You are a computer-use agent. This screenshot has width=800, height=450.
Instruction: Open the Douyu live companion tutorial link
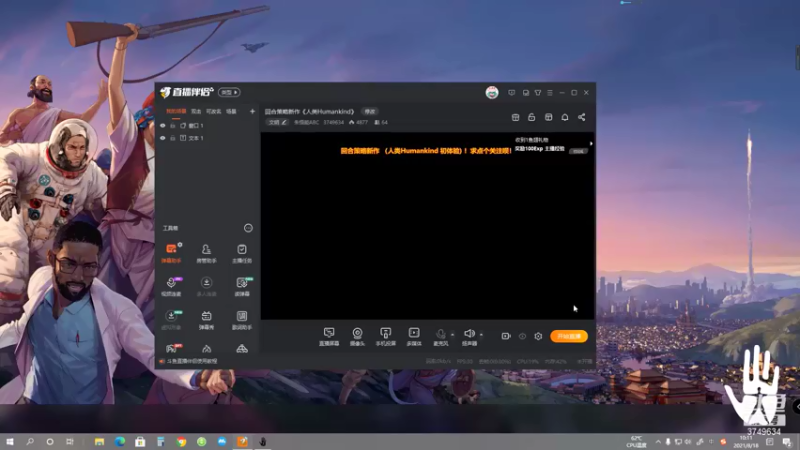[x=191, y=361]
